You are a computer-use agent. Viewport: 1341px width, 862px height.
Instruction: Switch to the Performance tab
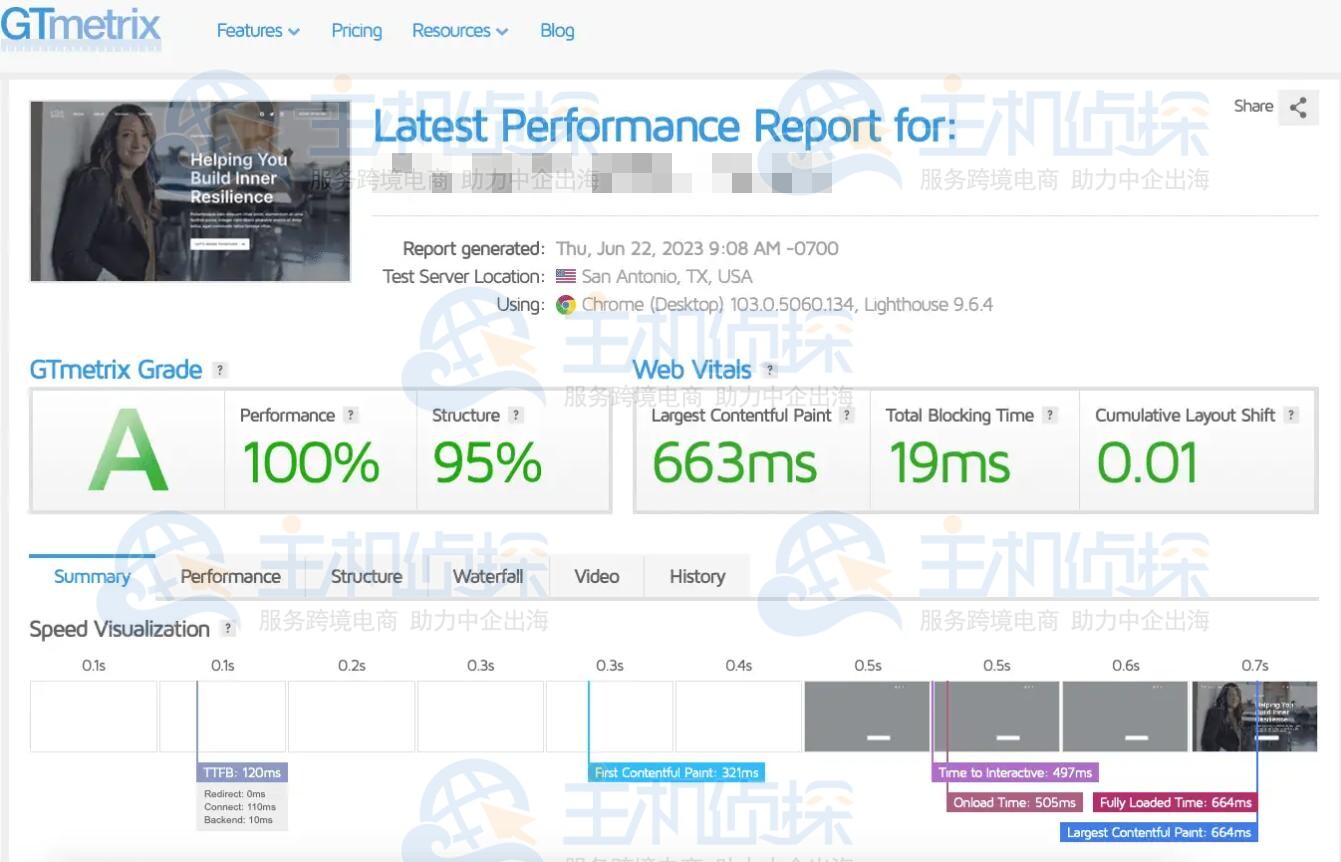[230, 577]
